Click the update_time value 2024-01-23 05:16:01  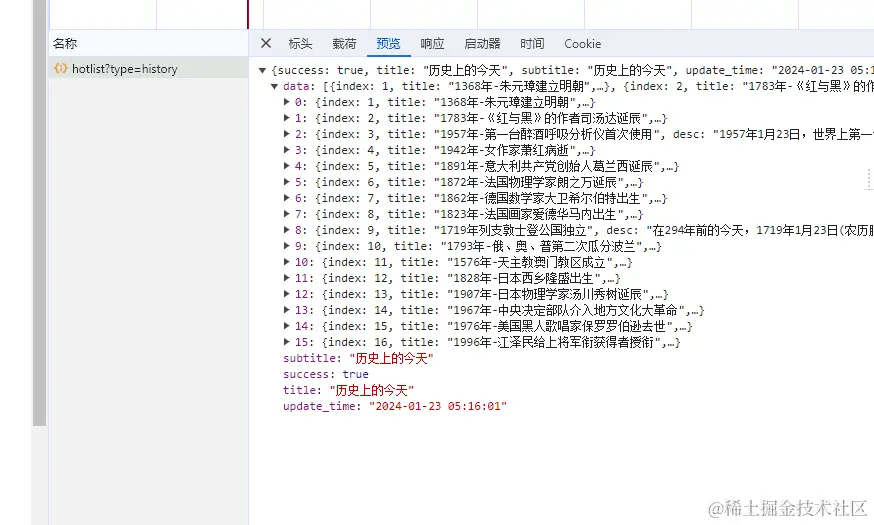tap(438, 406)
